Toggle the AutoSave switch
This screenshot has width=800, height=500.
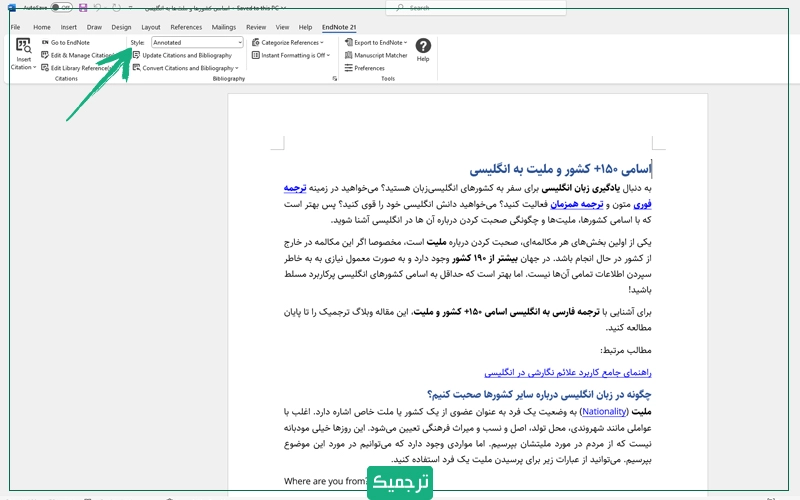[x=61, y=8]
